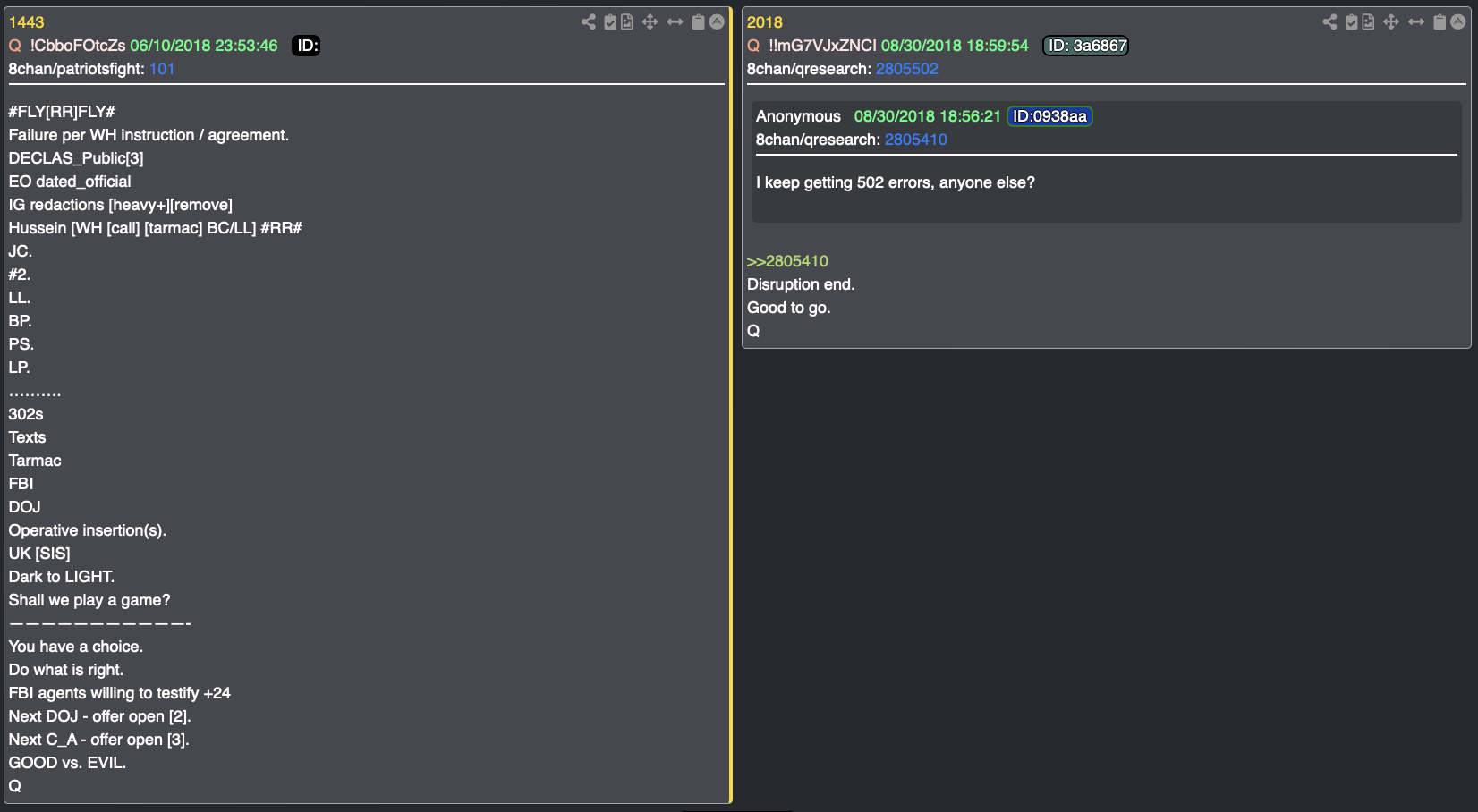Click the clipboard-check icon on post 1443

610,21
